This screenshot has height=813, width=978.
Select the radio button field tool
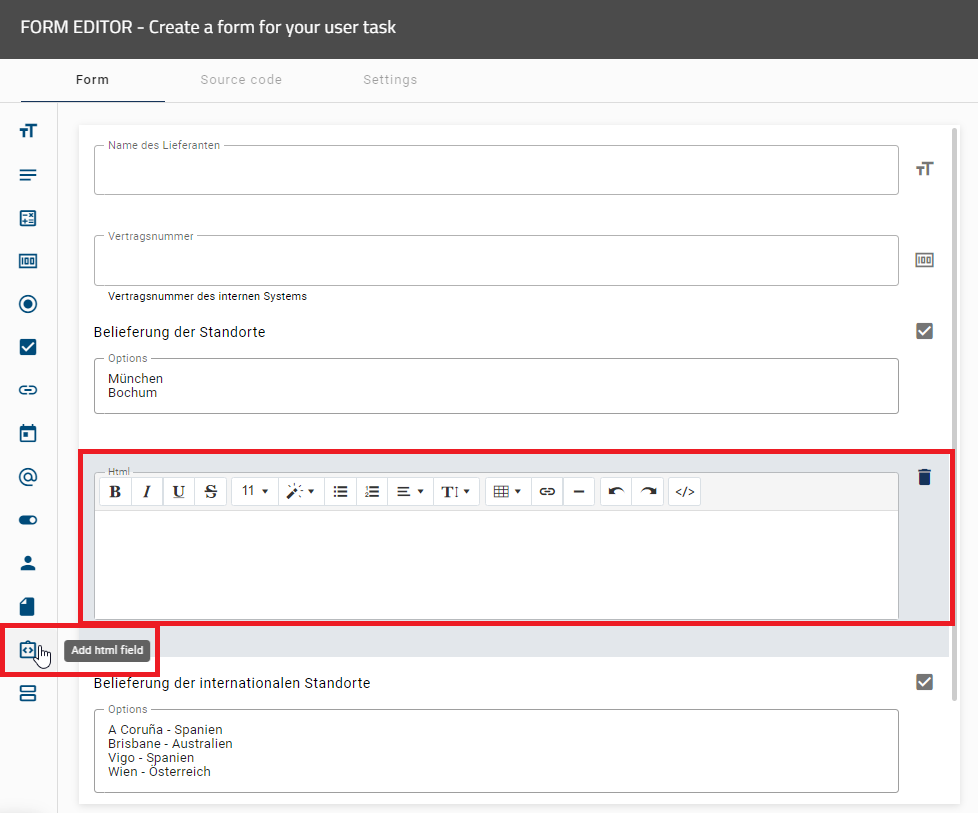coord(27,304)
